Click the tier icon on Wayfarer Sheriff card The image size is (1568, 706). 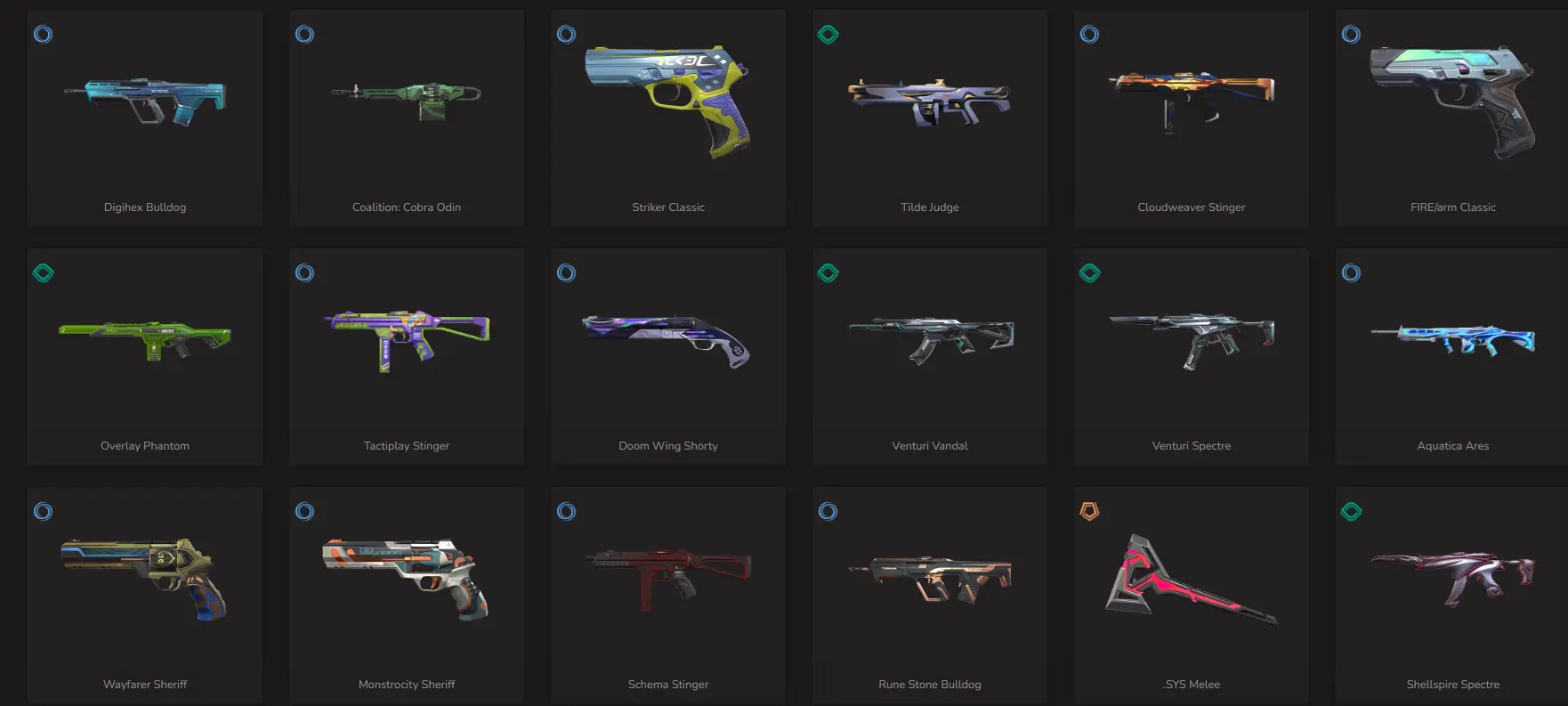(x=43, y=512)
